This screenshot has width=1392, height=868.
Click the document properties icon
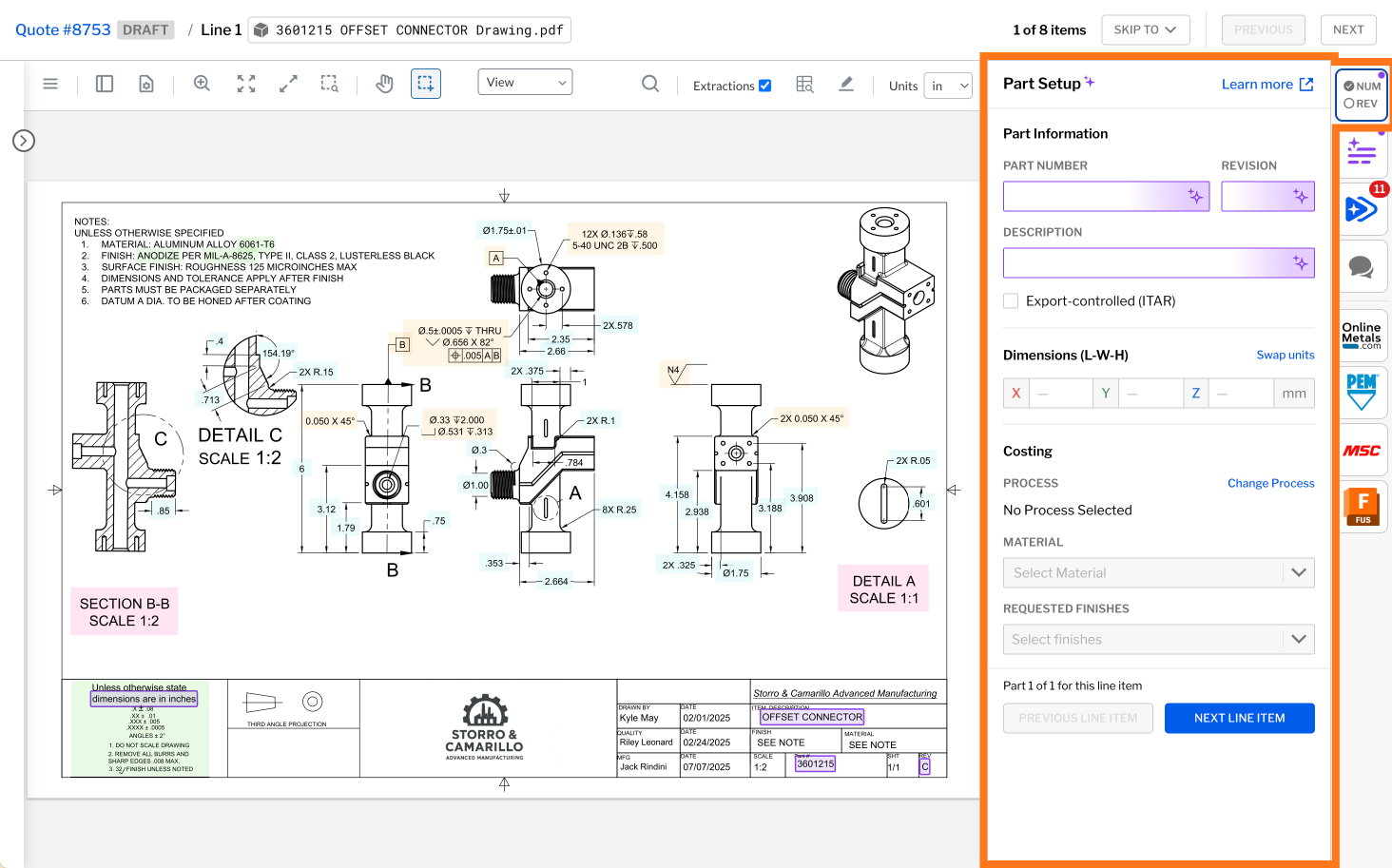point(146,84)
